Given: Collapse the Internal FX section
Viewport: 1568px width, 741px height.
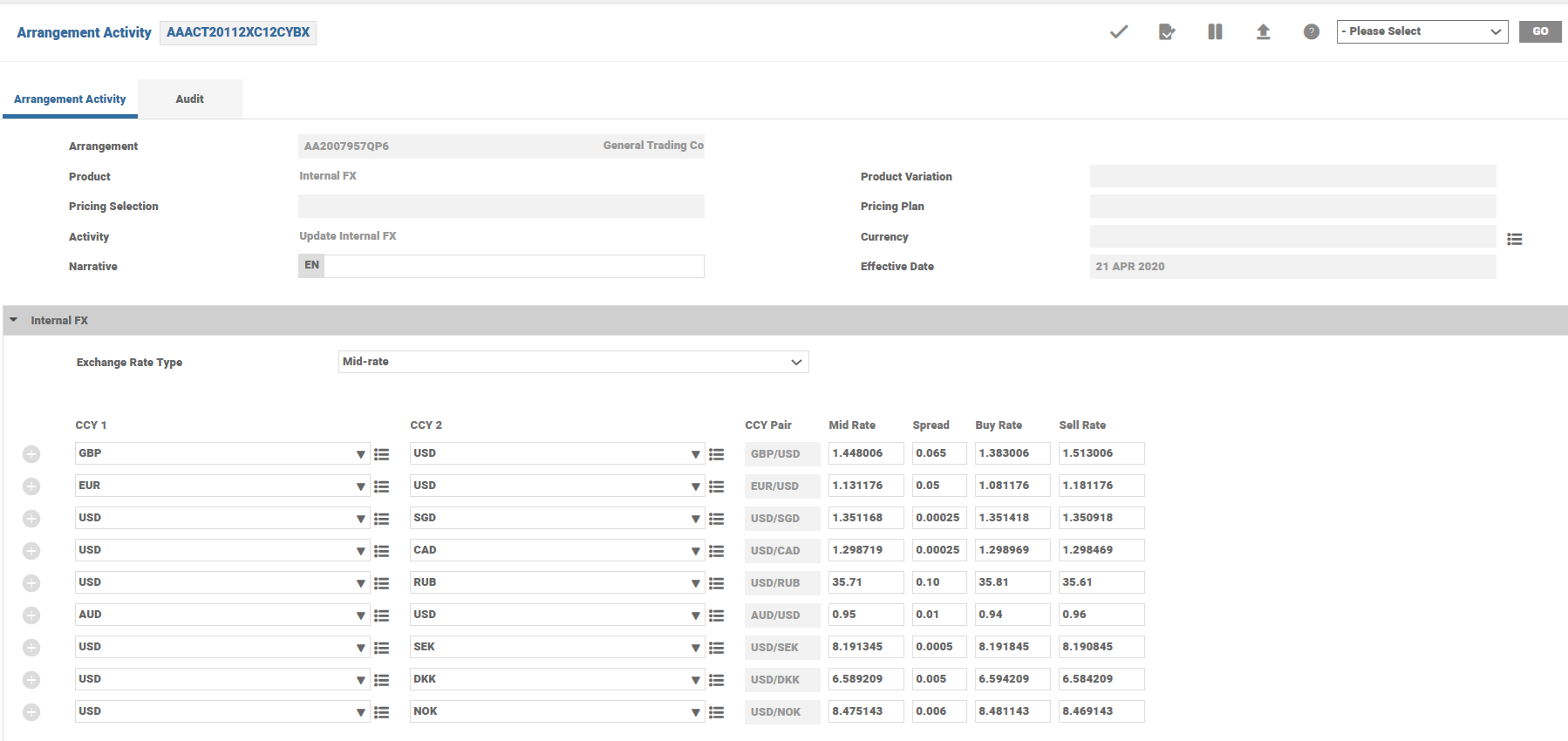Looking at the screenshot, I should (x=14, y=320).
